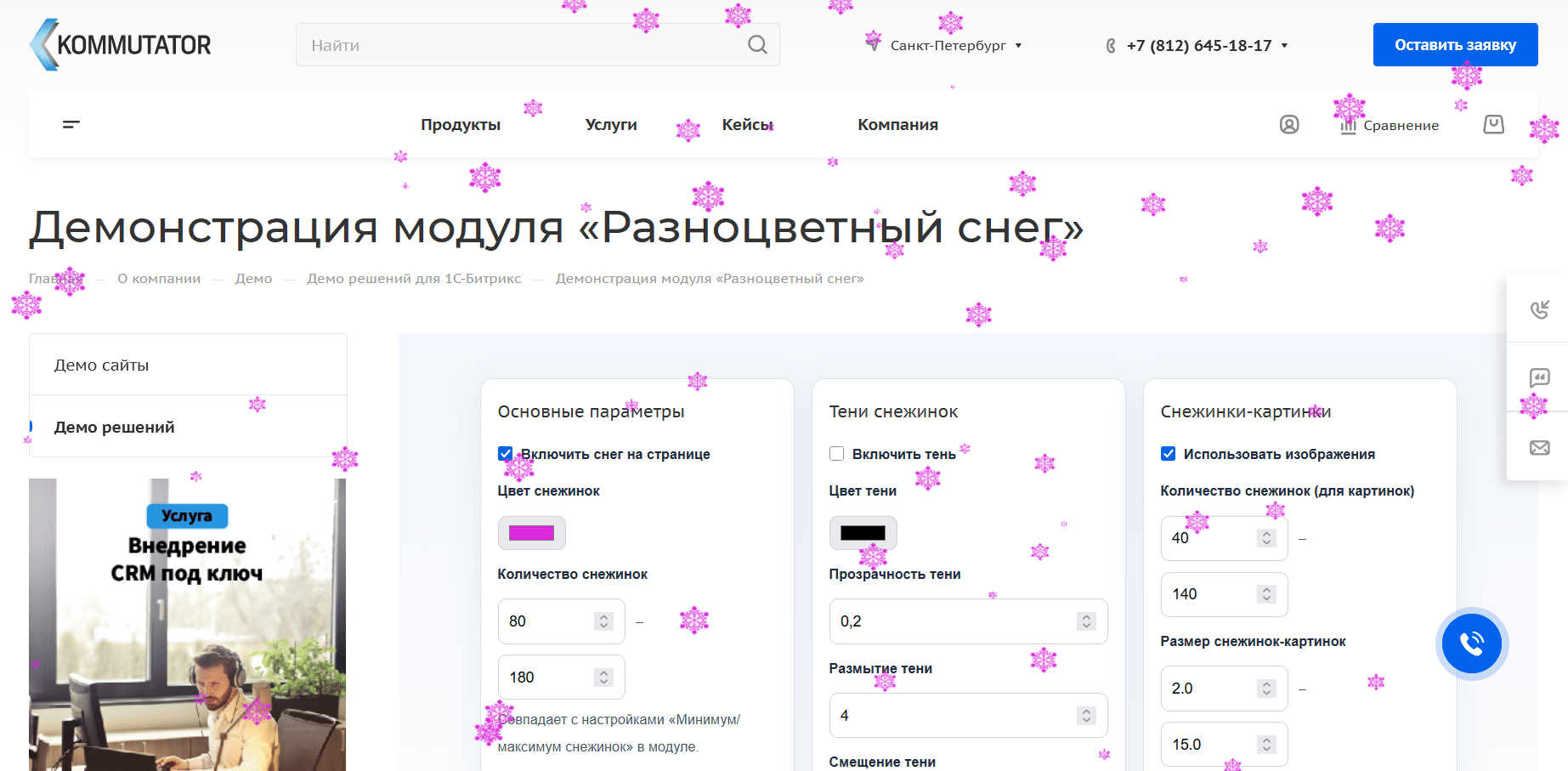Open the shopping cart icon
The height and width of the screenshot is (771, 1568).
[x=1493, y=125]
